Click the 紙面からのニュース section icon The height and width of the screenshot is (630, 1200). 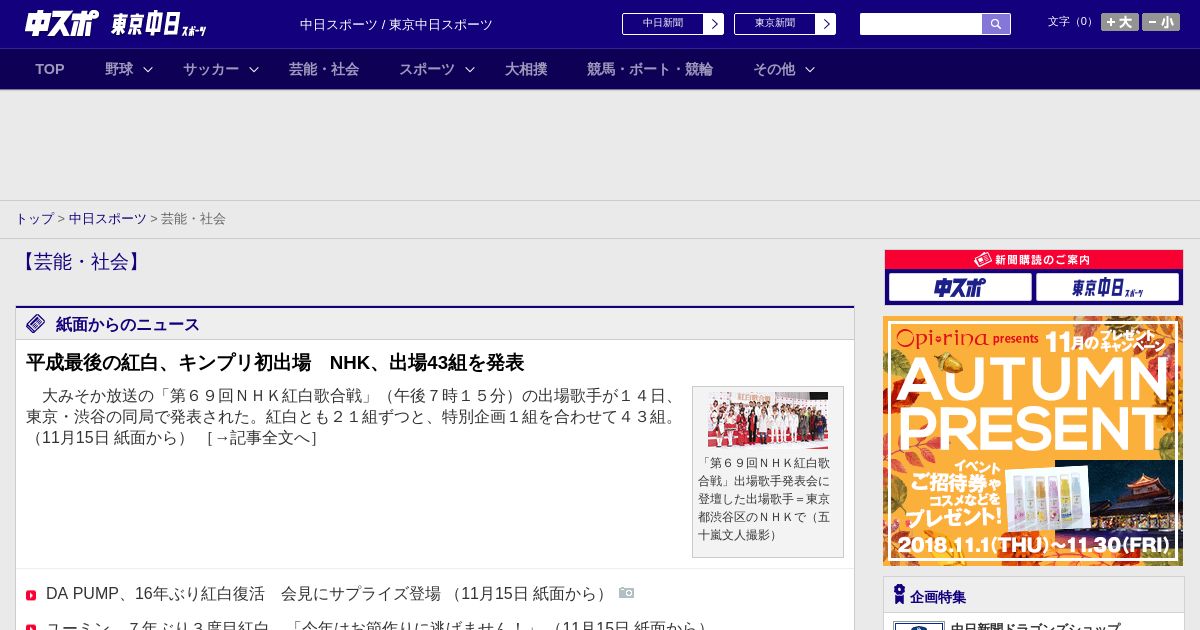tap(36, 323)
